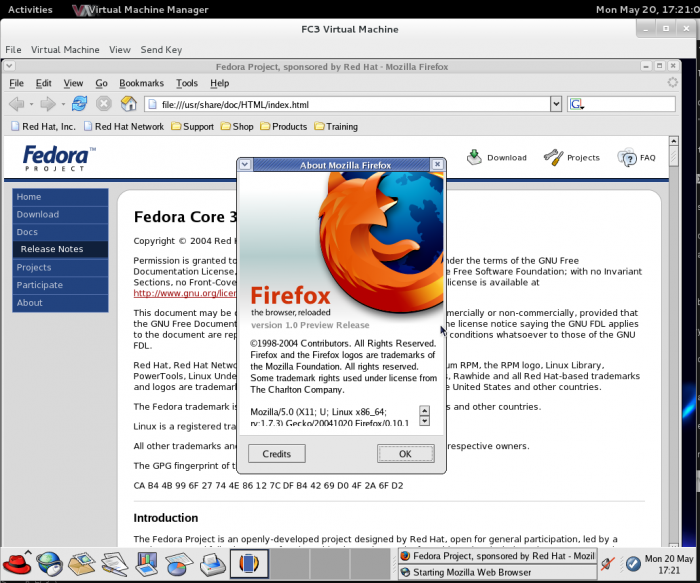Screen dimensions: 700x583
Task: Click the Stop loading icon
Action: coord(104,104)
